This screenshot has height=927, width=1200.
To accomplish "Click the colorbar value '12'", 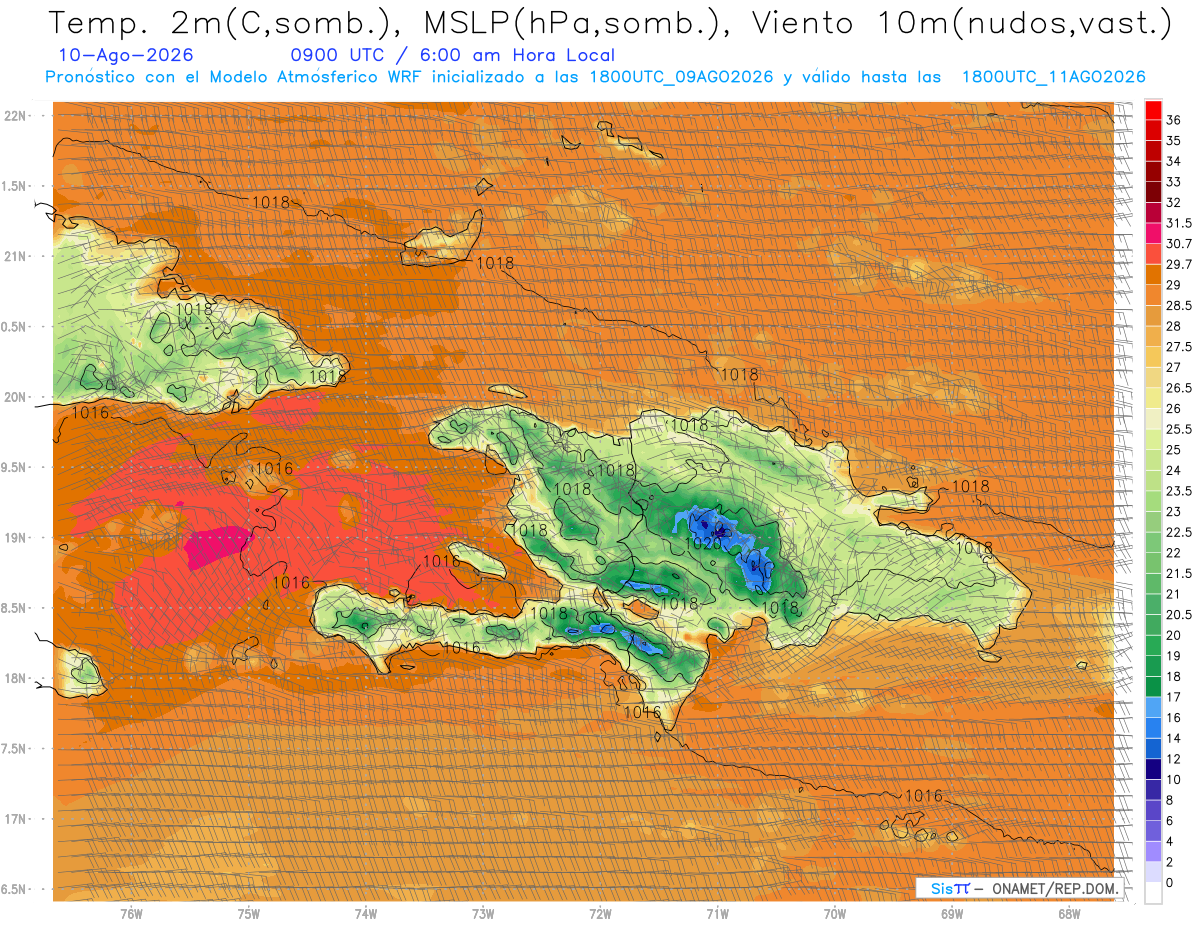I will (x=1174, y=759).
